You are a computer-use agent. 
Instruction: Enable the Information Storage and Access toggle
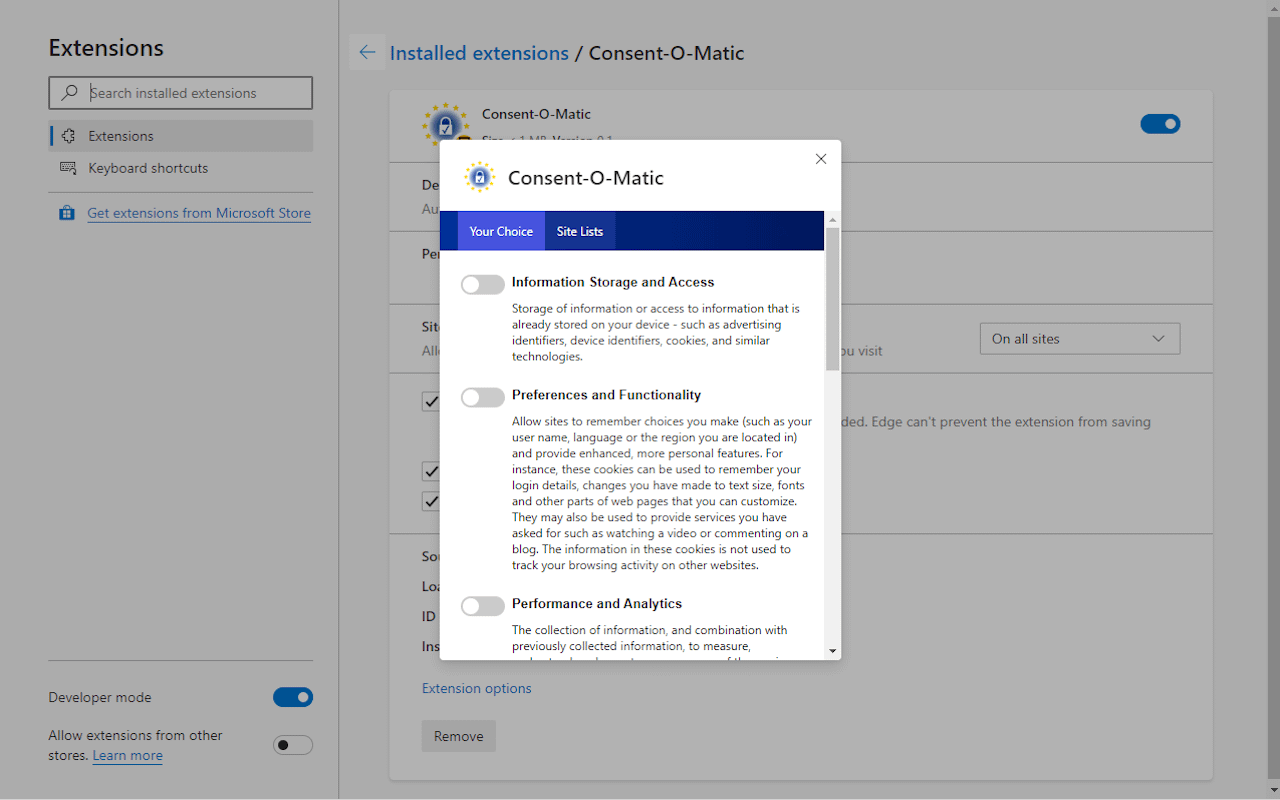[x=482, y=285]
